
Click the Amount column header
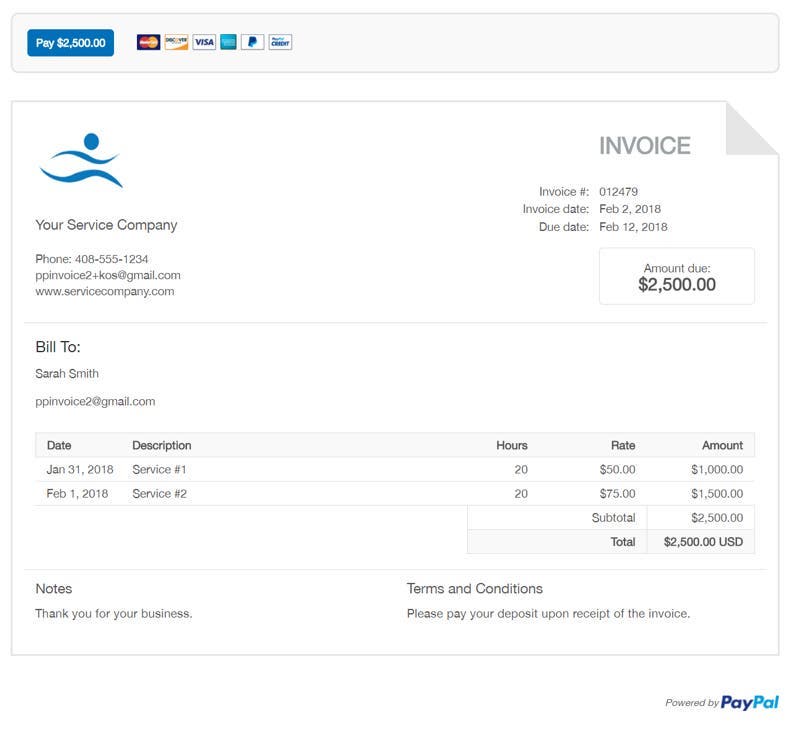(722, 445)
